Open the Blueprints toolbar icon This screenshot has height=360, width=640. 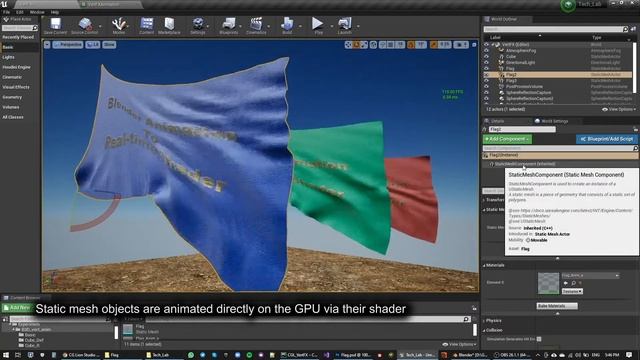tap(229, 26)
